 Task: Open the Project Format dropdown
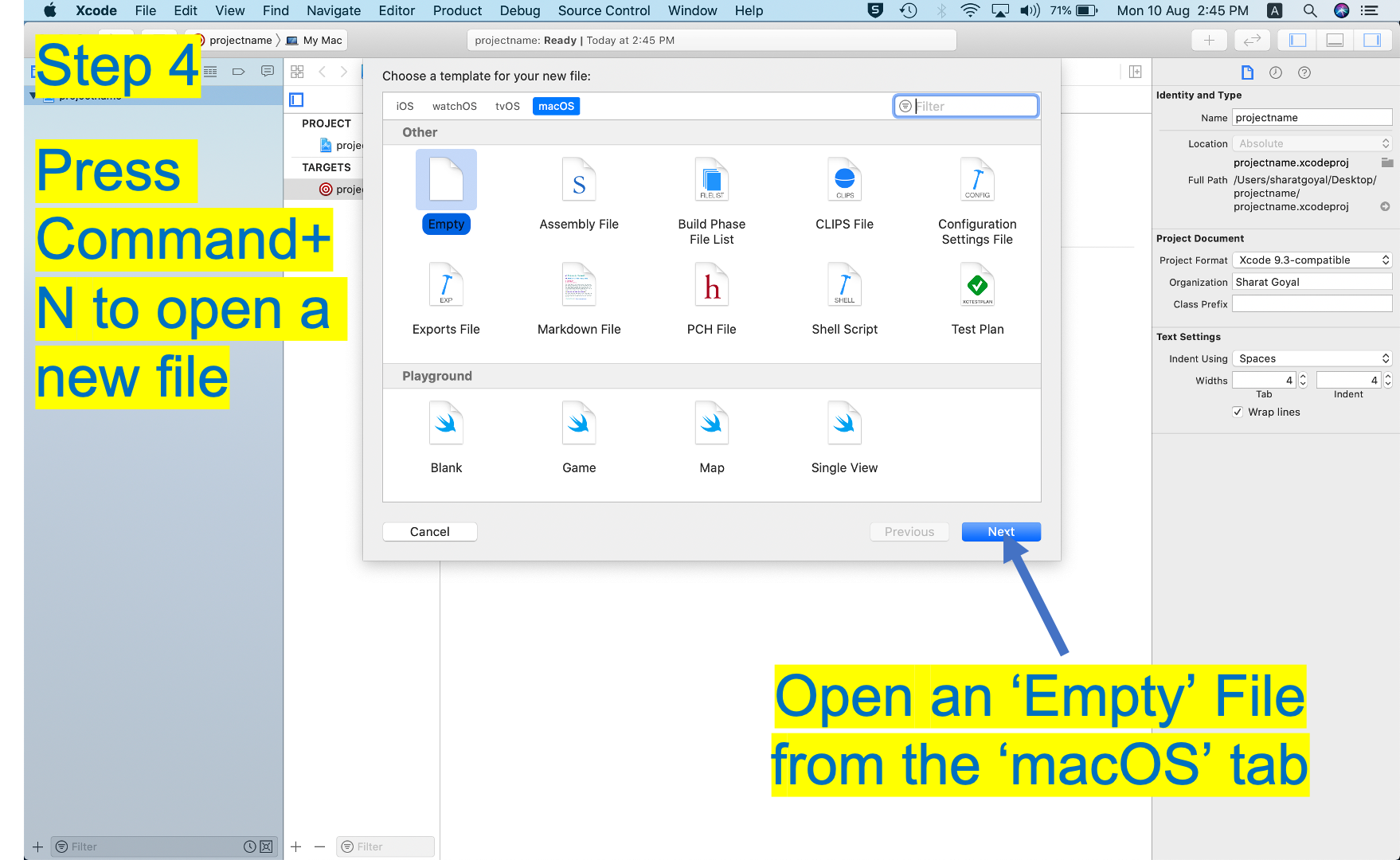point(1312,260)
